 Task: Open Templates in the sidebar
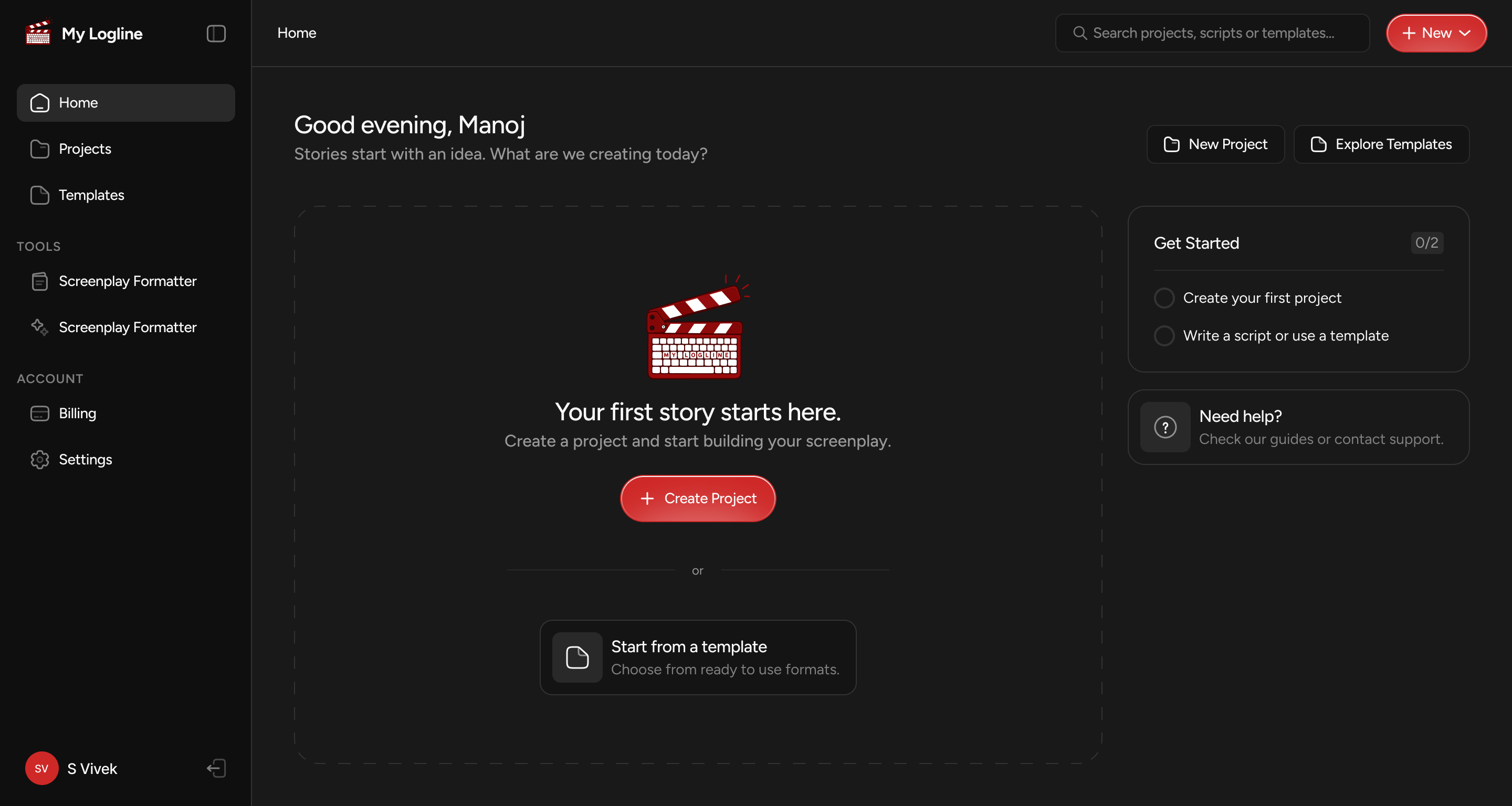(125, 195)
